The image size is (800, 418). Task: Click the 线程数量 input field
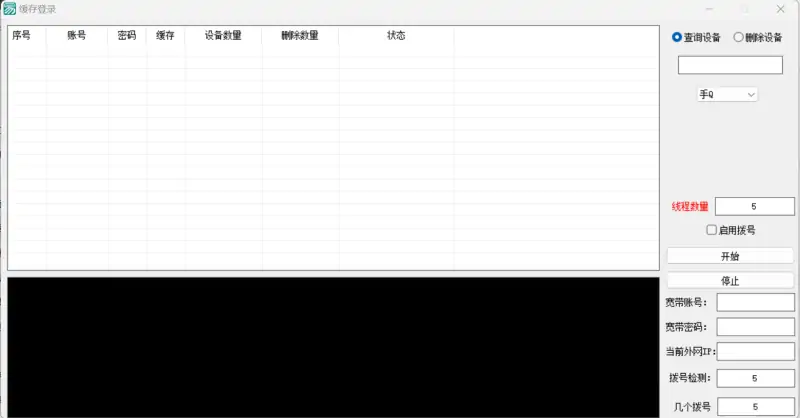(755, 206)
